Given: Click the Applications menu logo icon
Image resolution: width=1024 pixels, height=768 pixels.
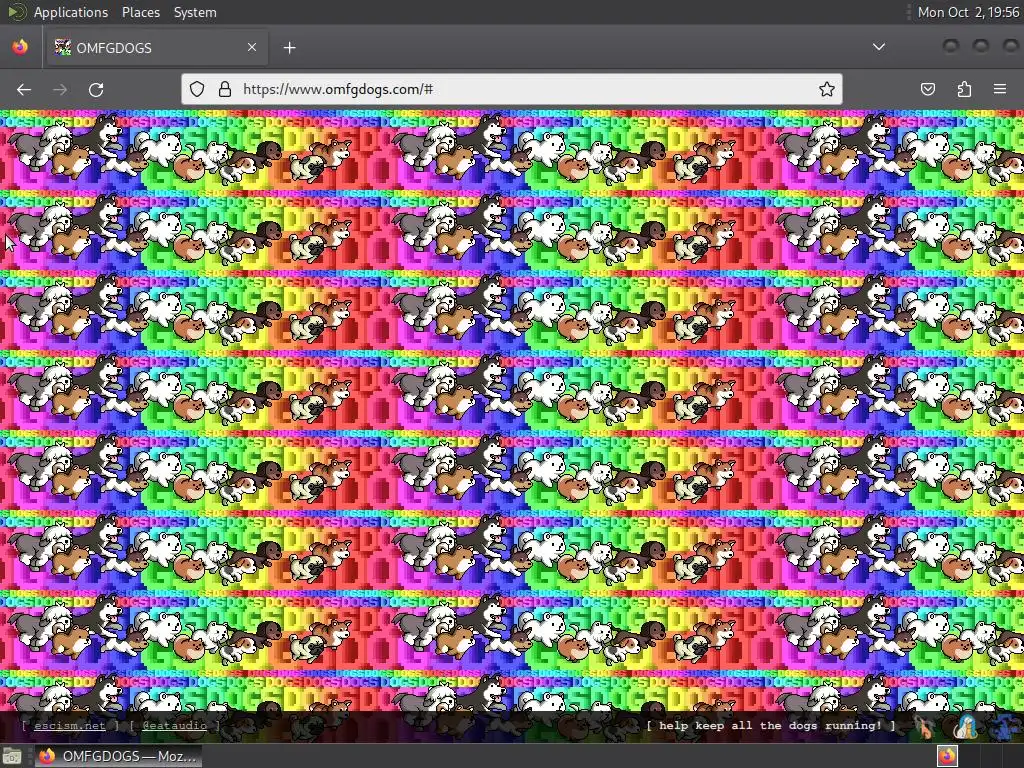Looking at the screenshot, I should [x=16, y=12].
